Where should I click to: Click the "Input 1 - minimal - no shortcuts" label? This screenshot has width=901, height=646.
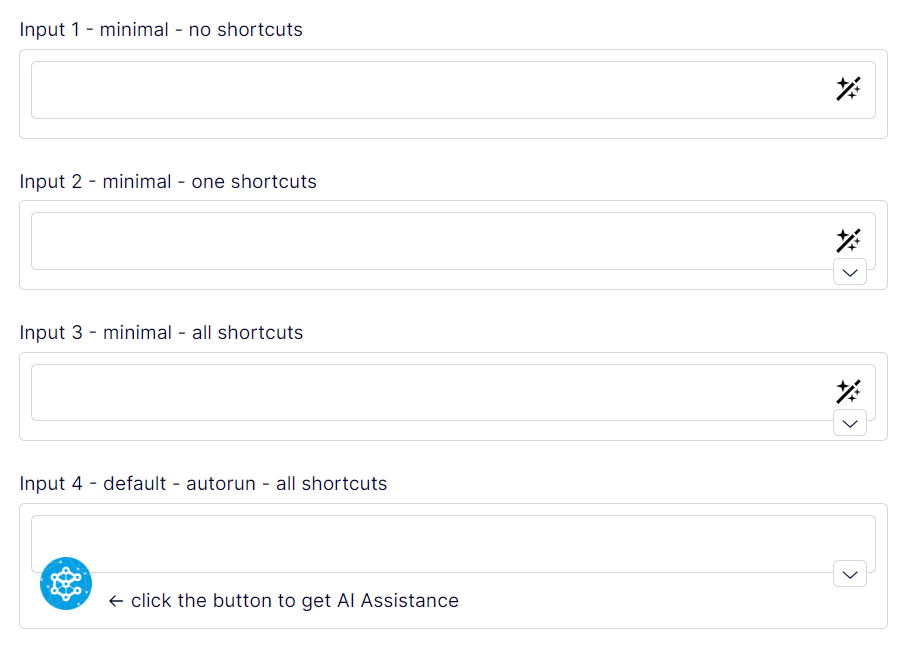tap(161, 30)
